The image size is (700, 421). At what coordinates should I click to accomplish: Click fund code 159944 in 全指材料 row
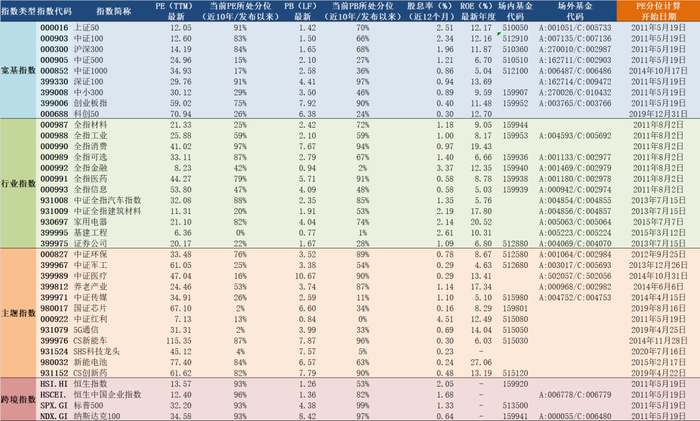515,125
